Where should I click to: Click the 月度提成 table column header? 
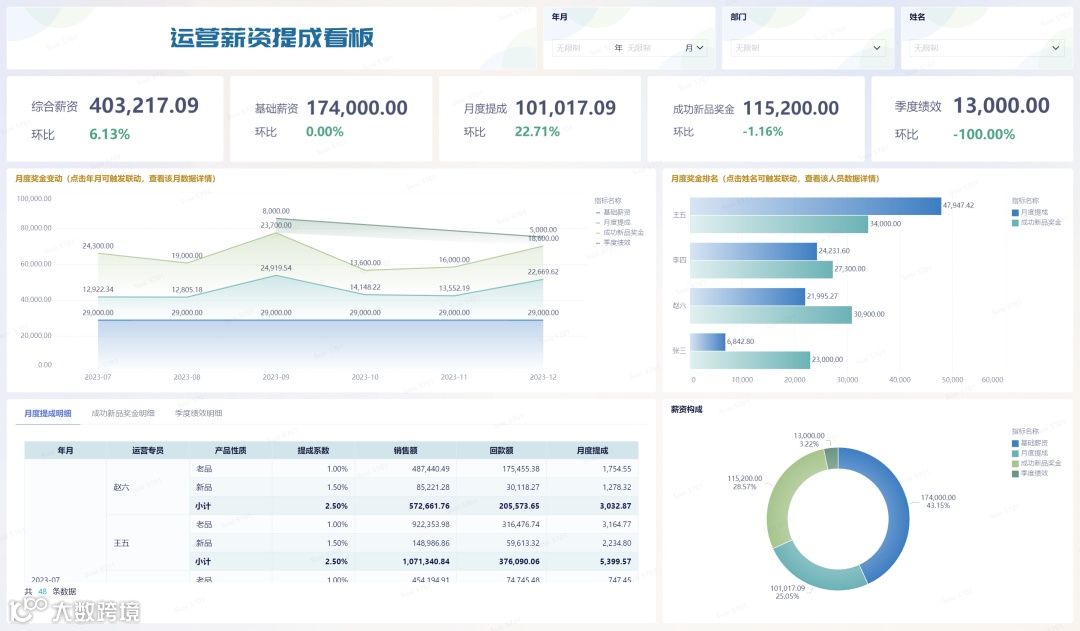click(592, 451)
